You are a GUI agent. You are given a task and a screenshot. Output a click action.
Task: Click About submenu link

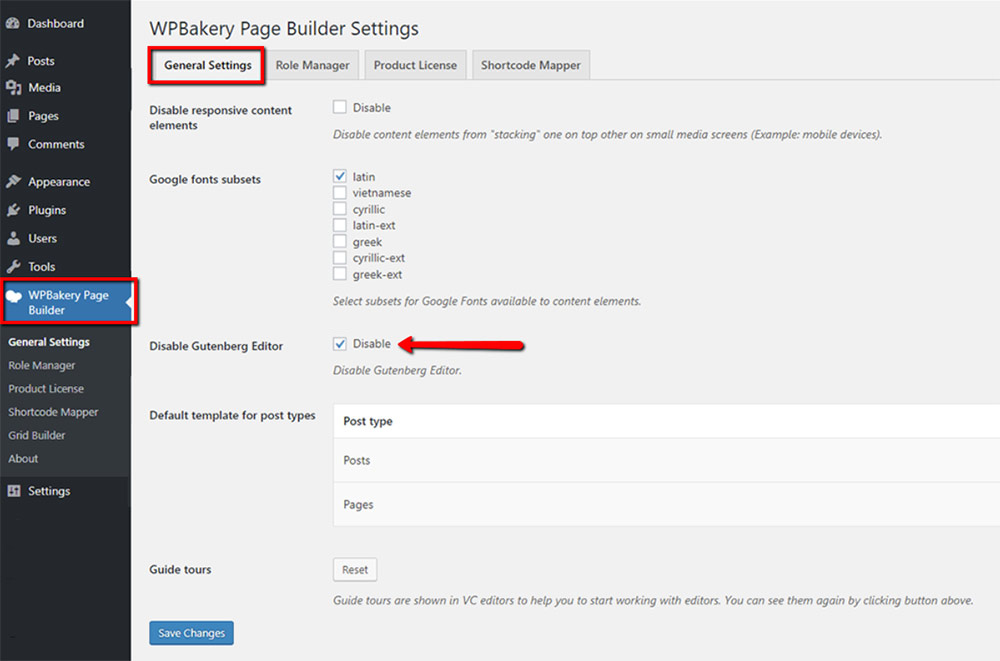pos(23,459)
